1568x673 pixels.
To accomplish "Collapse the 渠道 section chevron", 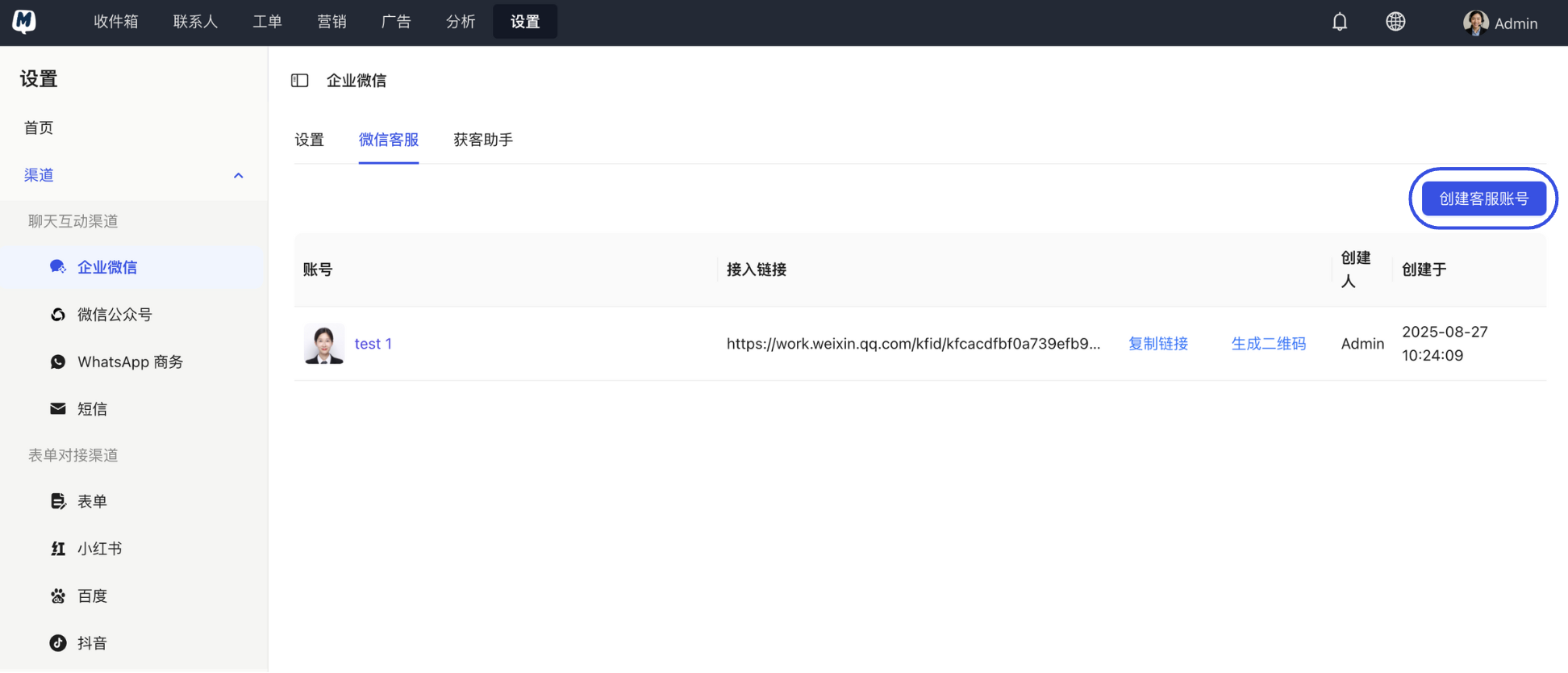I will point(238,176).
